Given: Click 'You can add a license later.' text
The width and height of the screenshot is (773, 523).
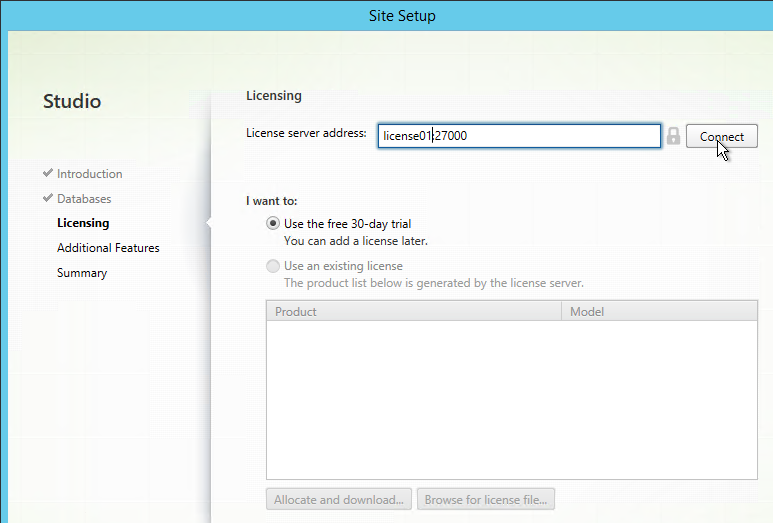Looking at the screenshot, I should (355, 241).
